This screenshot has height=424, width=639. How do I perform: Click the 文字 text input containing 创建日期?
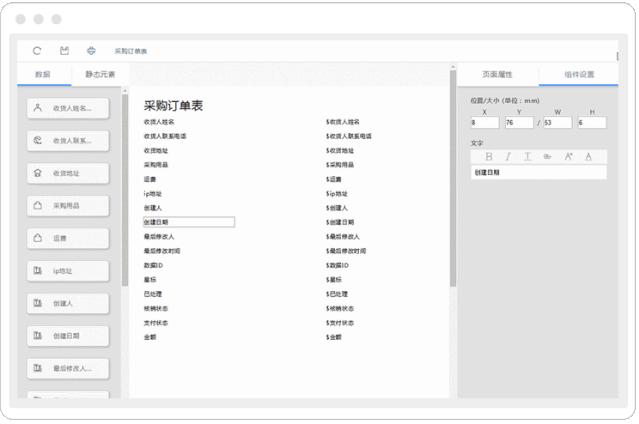538,172
